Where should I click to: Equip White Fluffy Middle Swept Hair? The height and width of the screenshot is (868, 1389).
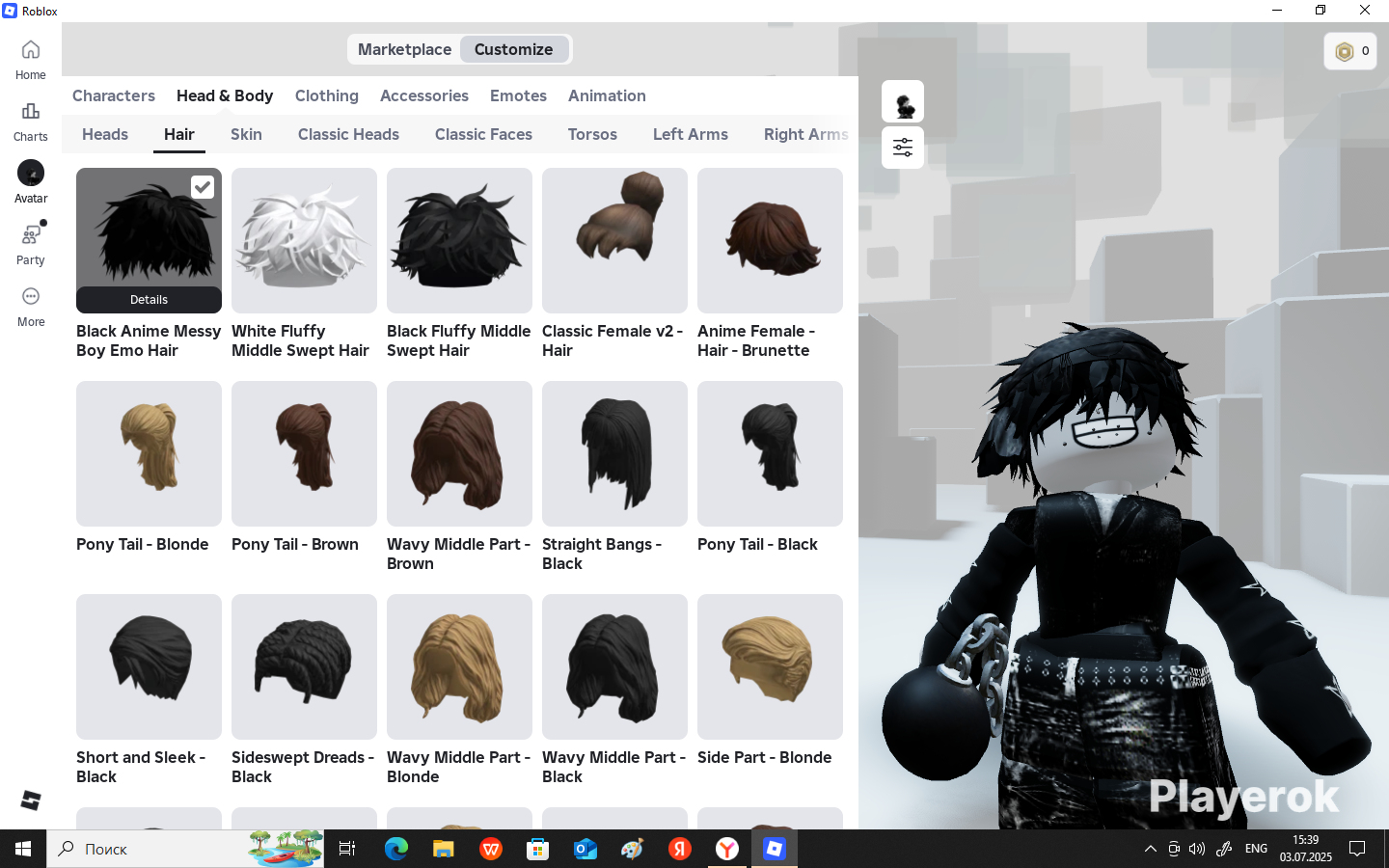click(x=304, y=240)
